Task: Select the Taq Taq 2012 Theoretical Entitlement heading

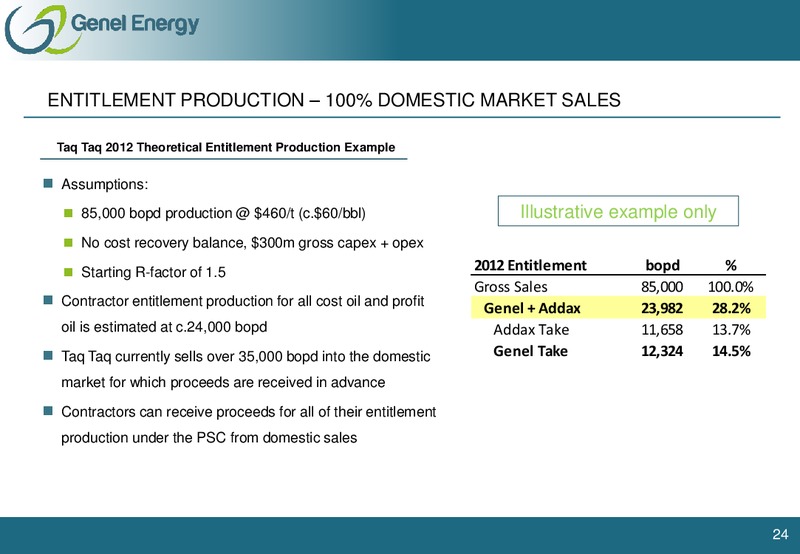Action: pyautogui.click(x=226, y=147)
